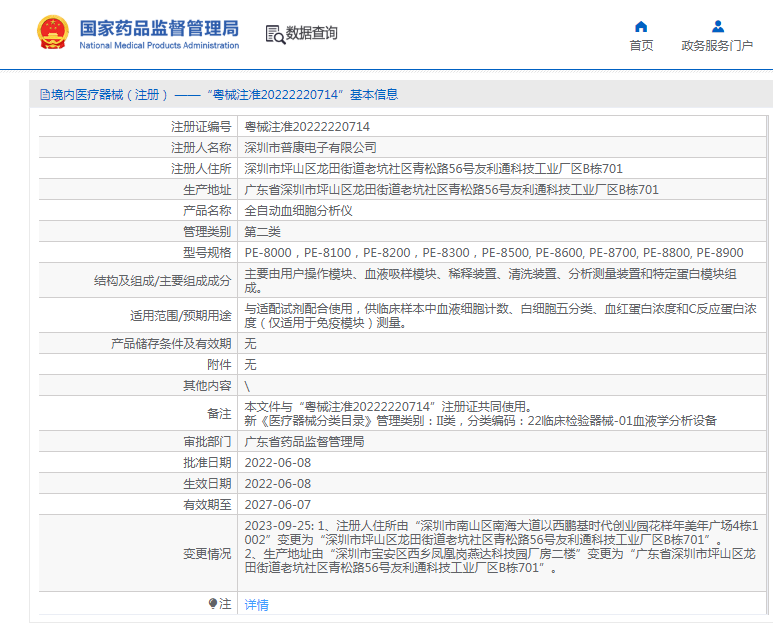Go to 首页 text link
This screenshot has width=773, height=624.
click(x=641, y=45)
